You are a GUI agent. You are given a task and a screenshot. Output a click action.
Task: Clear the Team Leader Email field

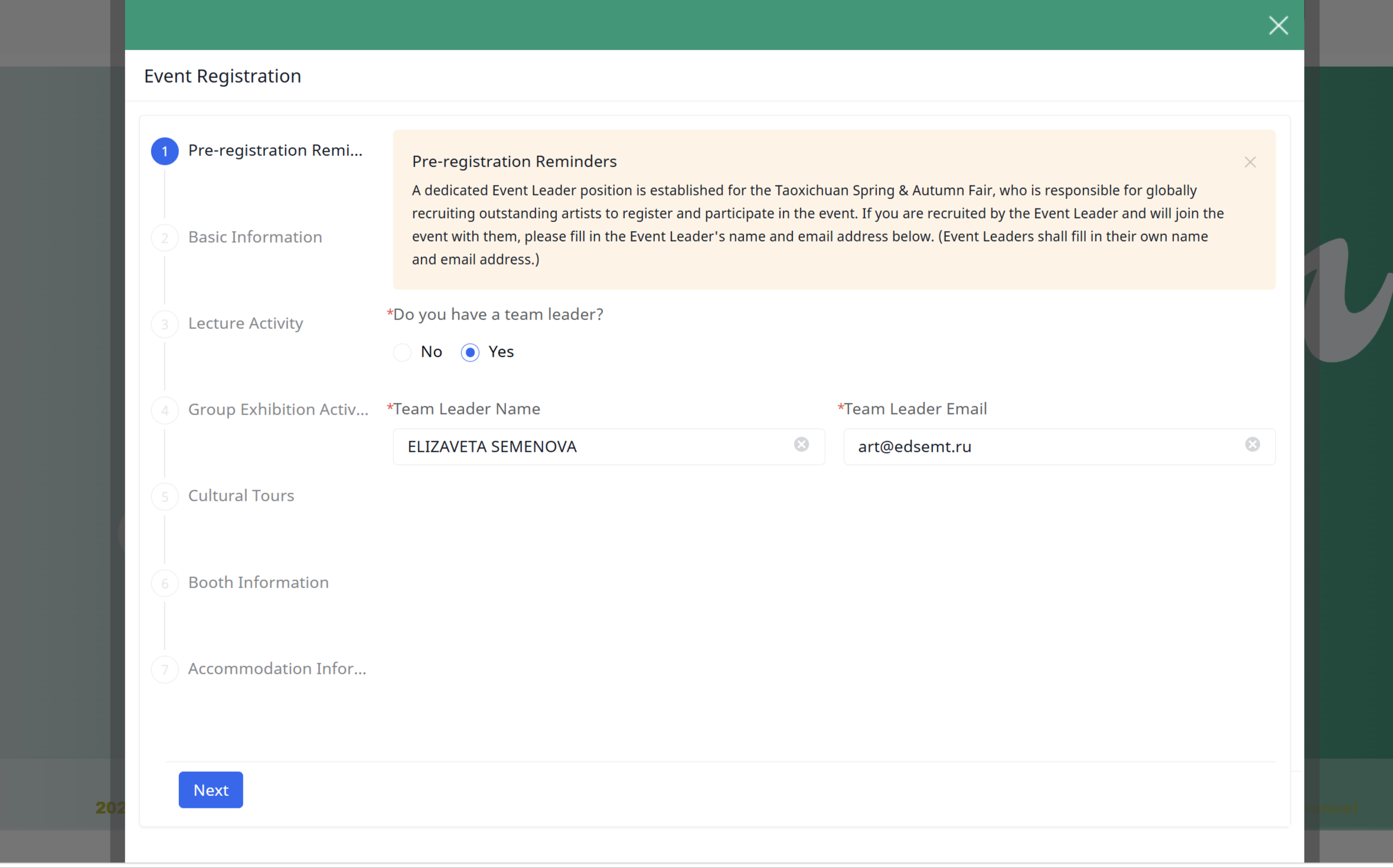coord(1252,444)
